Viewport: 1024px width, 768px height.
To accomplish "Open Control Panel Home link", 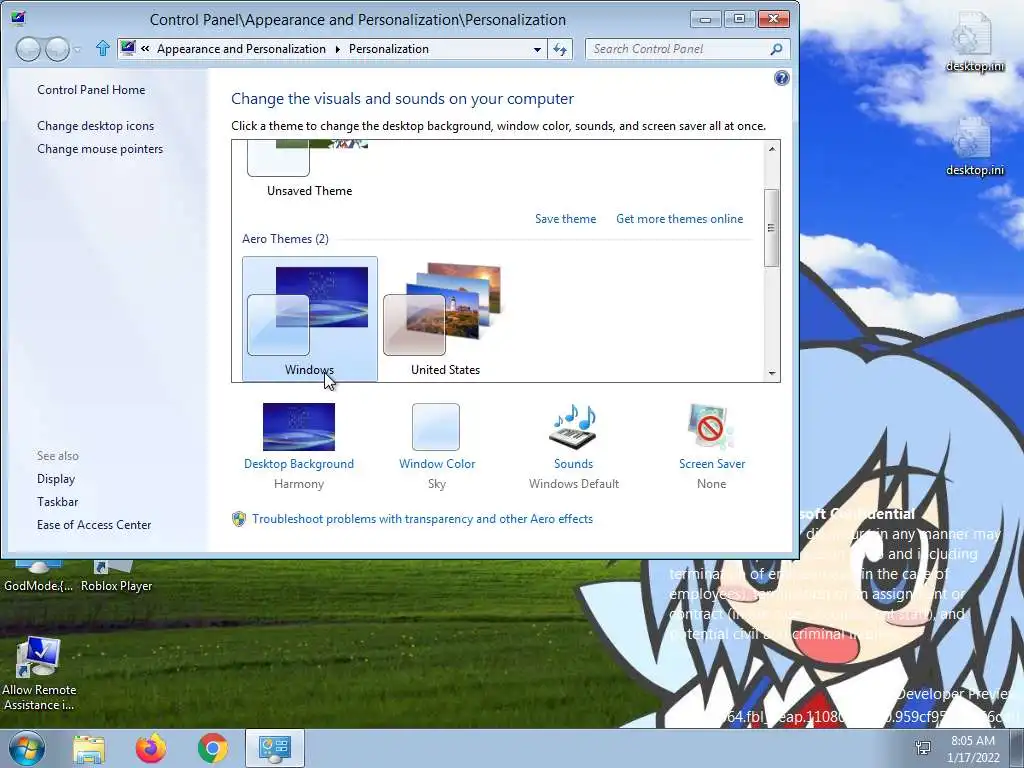I will (91, 90).
